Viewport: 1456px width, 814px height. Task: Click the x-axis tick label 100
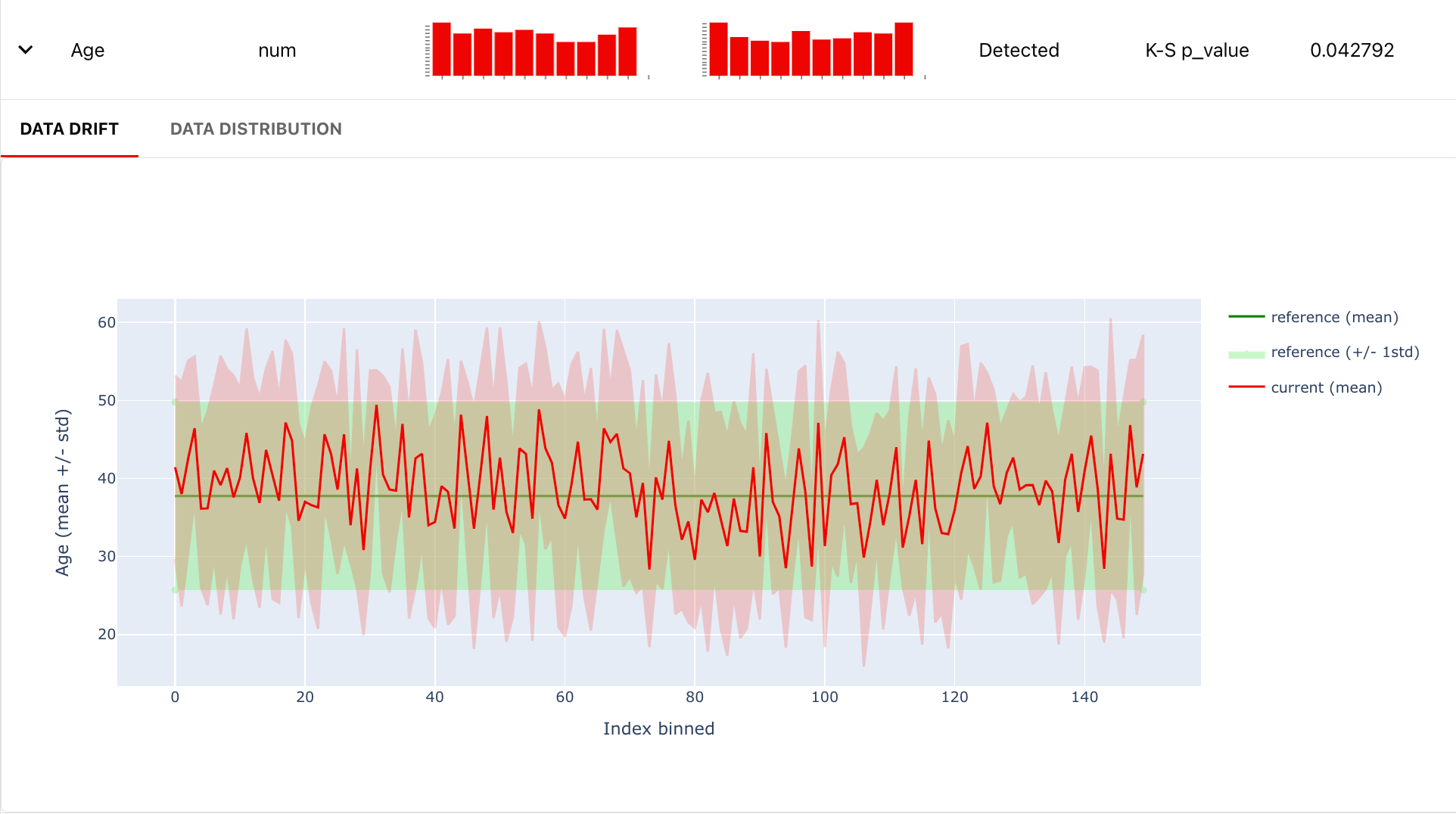coord(825,697)
